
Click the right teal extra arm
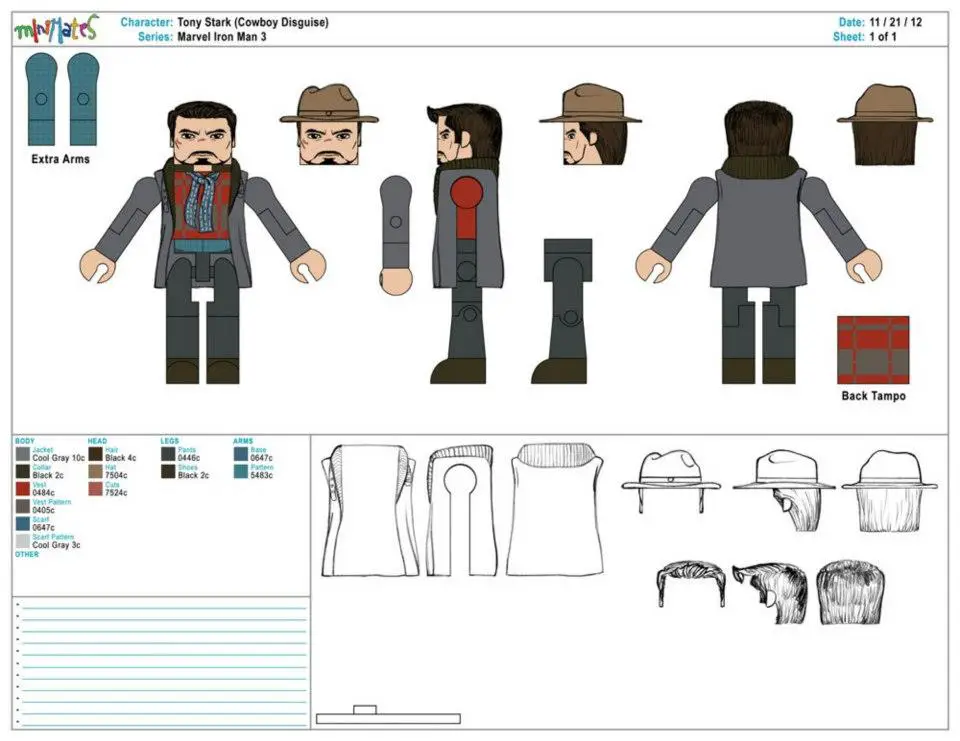pyautogui.click(x=83, y=99)
